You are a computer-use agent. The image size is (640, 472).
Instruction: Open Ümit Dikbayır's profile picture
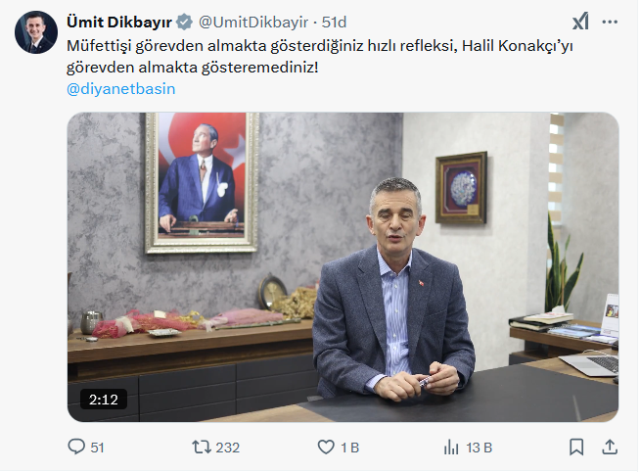pyautogui.click(x=36, y=32)
